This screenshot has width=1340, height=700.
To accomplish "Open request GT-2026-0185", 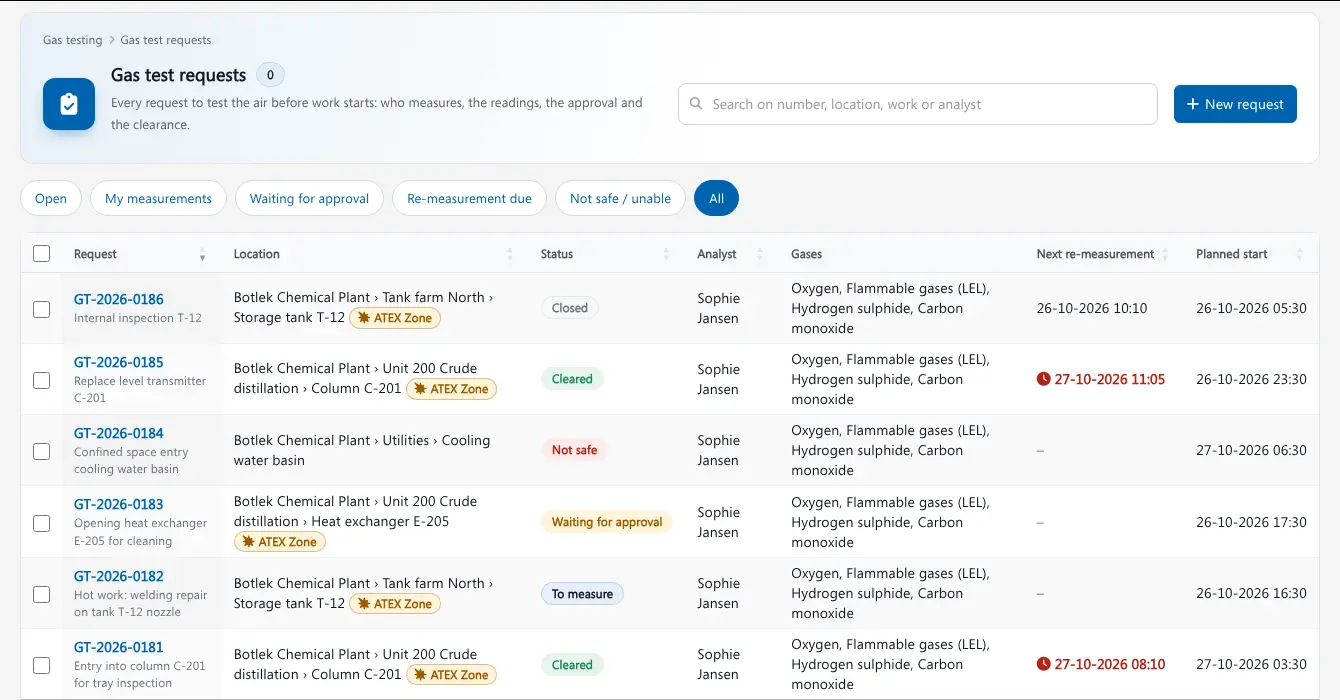I will 119,362.
